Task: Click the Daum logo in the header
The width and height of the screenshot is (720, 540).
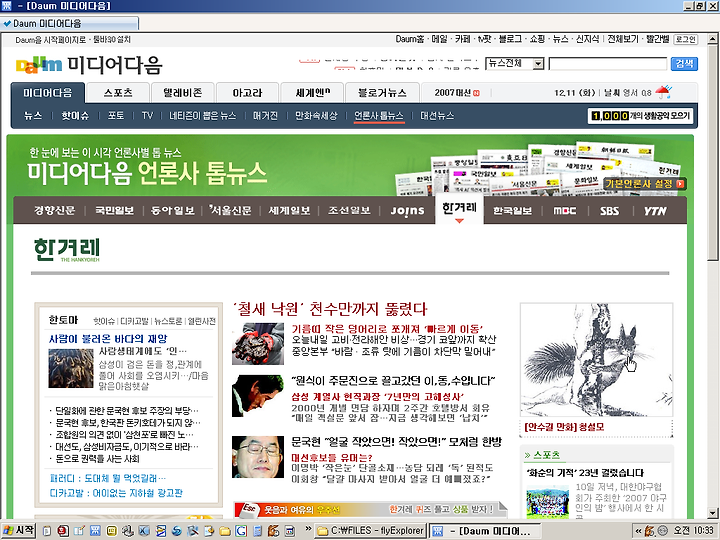Action: (39, 65)
